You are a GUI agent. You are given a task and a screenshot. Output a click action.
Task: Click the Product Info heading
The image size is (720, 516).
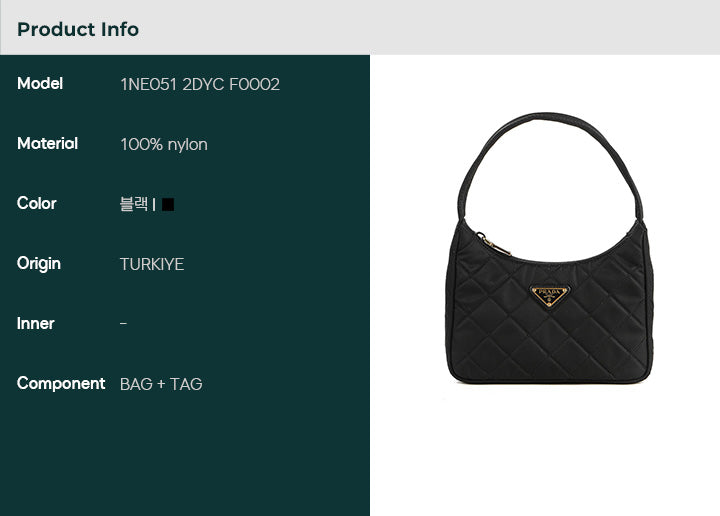pyautogui.click(x=78, y=29)
